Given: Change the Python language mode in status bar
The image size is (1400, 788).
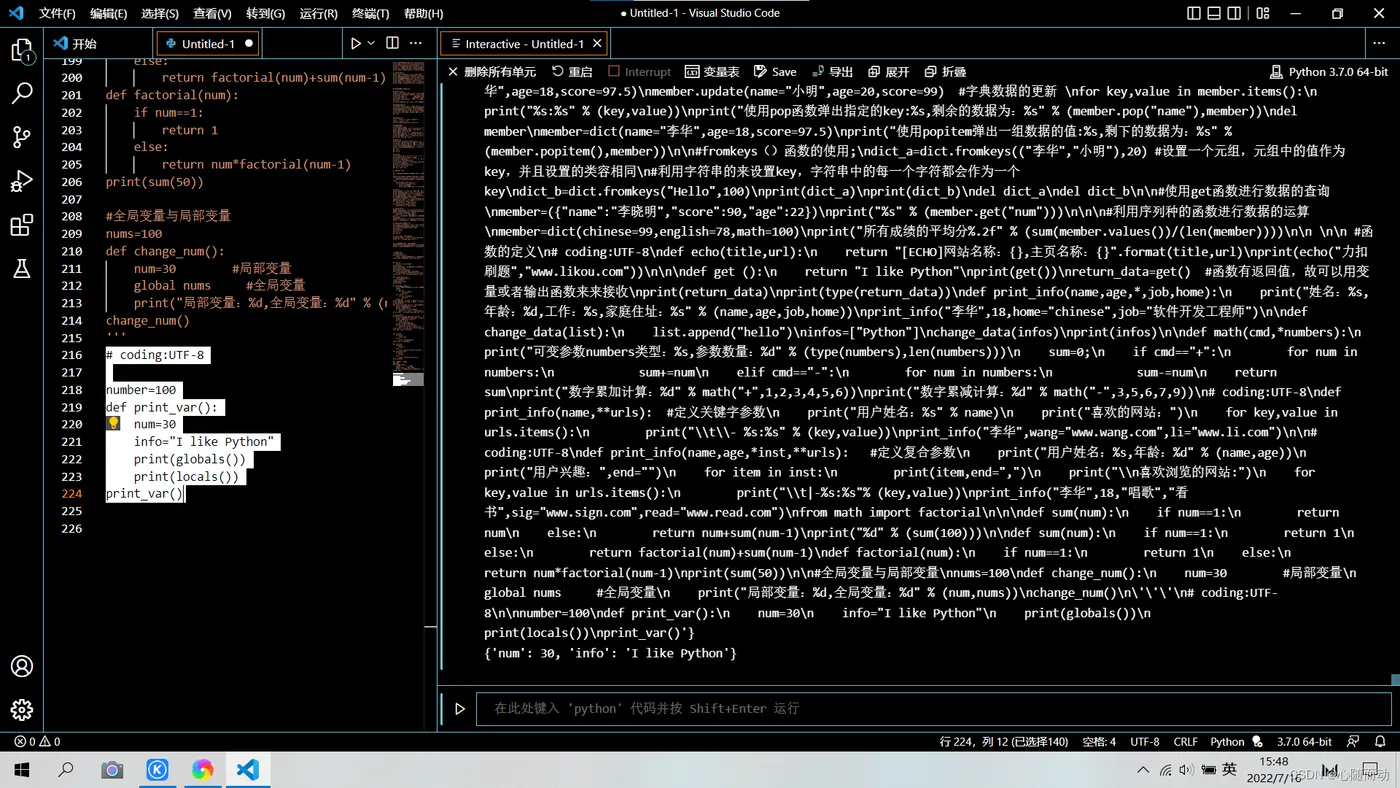Looking at the screenshot, I should point(1227,742).
